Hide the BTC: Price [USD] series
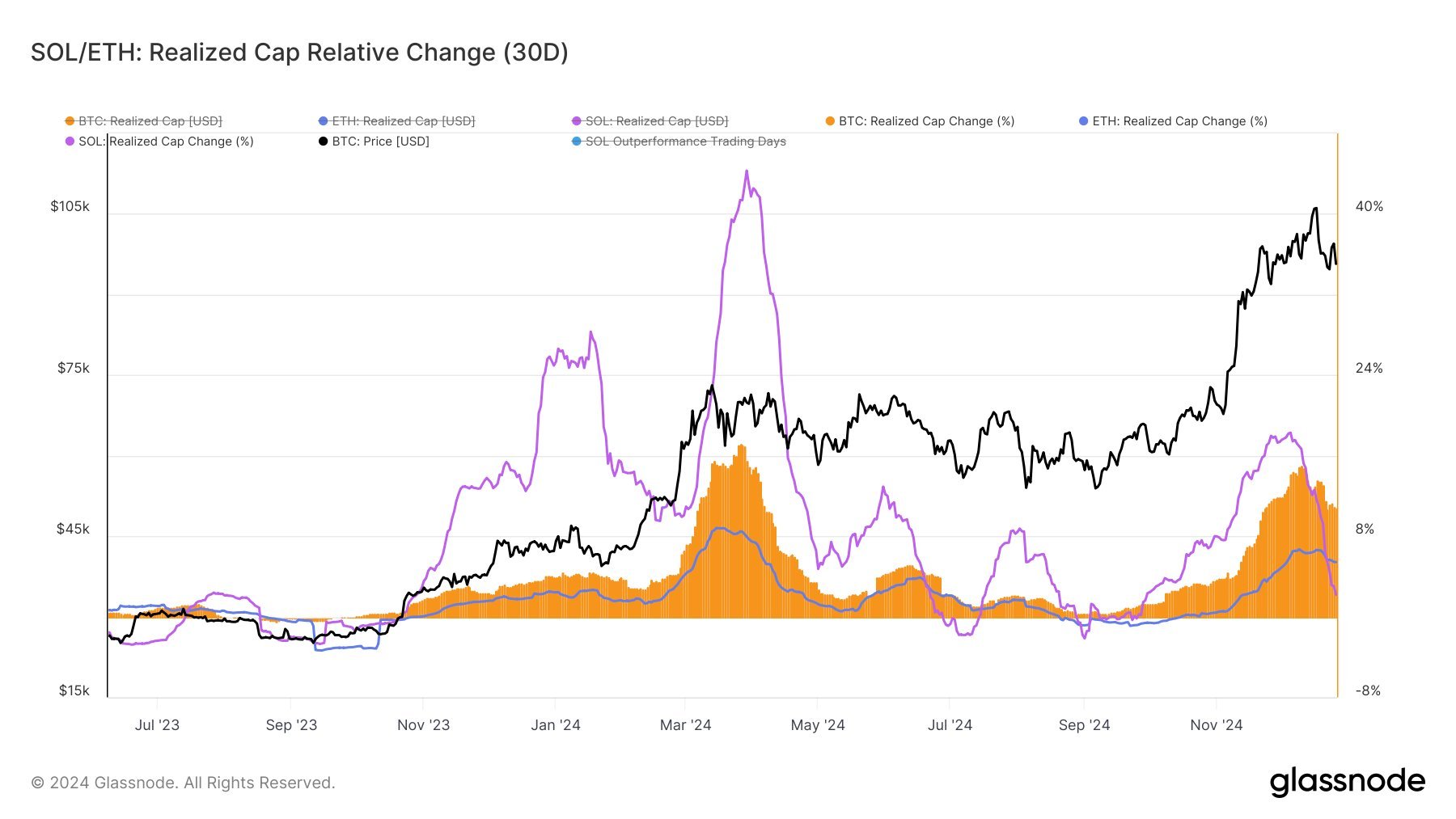Screen dimensions: 1456x819 [x=375, y=141]
